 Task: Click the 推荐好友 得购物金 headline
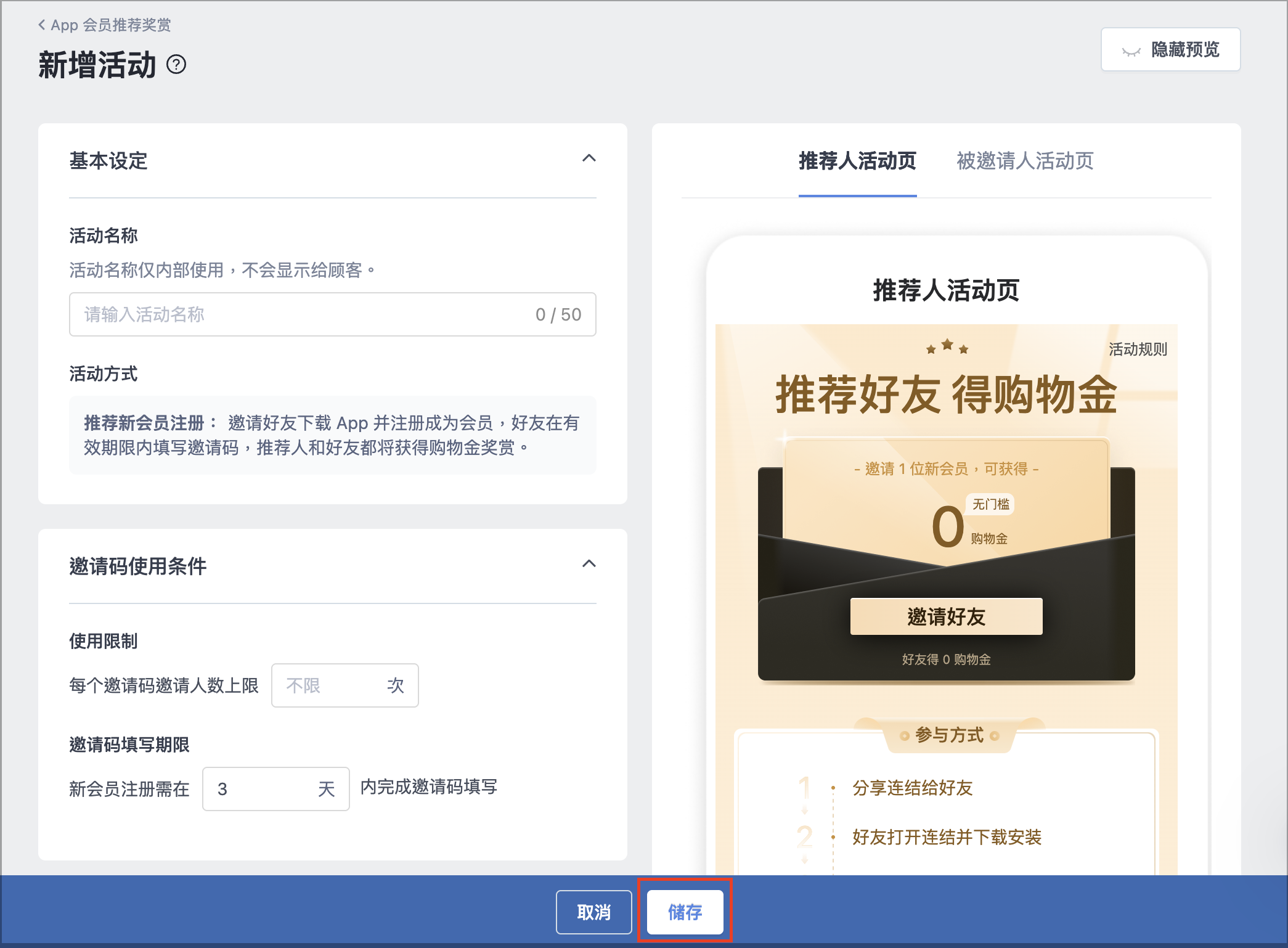[x=947, y=395]
